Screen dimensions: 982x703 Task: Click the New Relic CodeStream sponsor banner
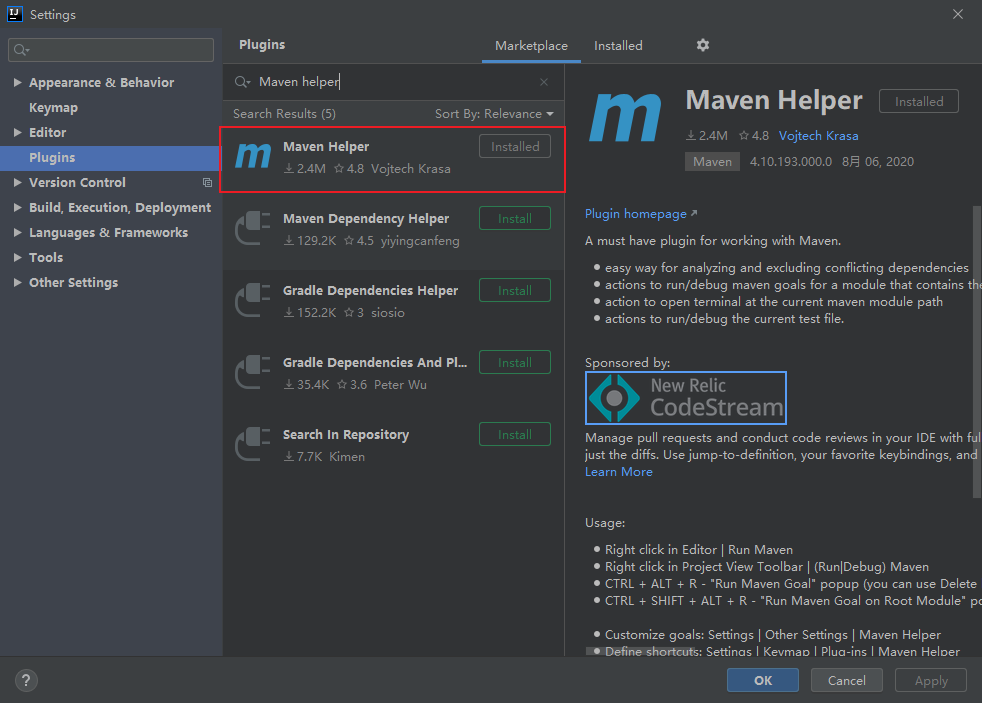coord(686,398)
